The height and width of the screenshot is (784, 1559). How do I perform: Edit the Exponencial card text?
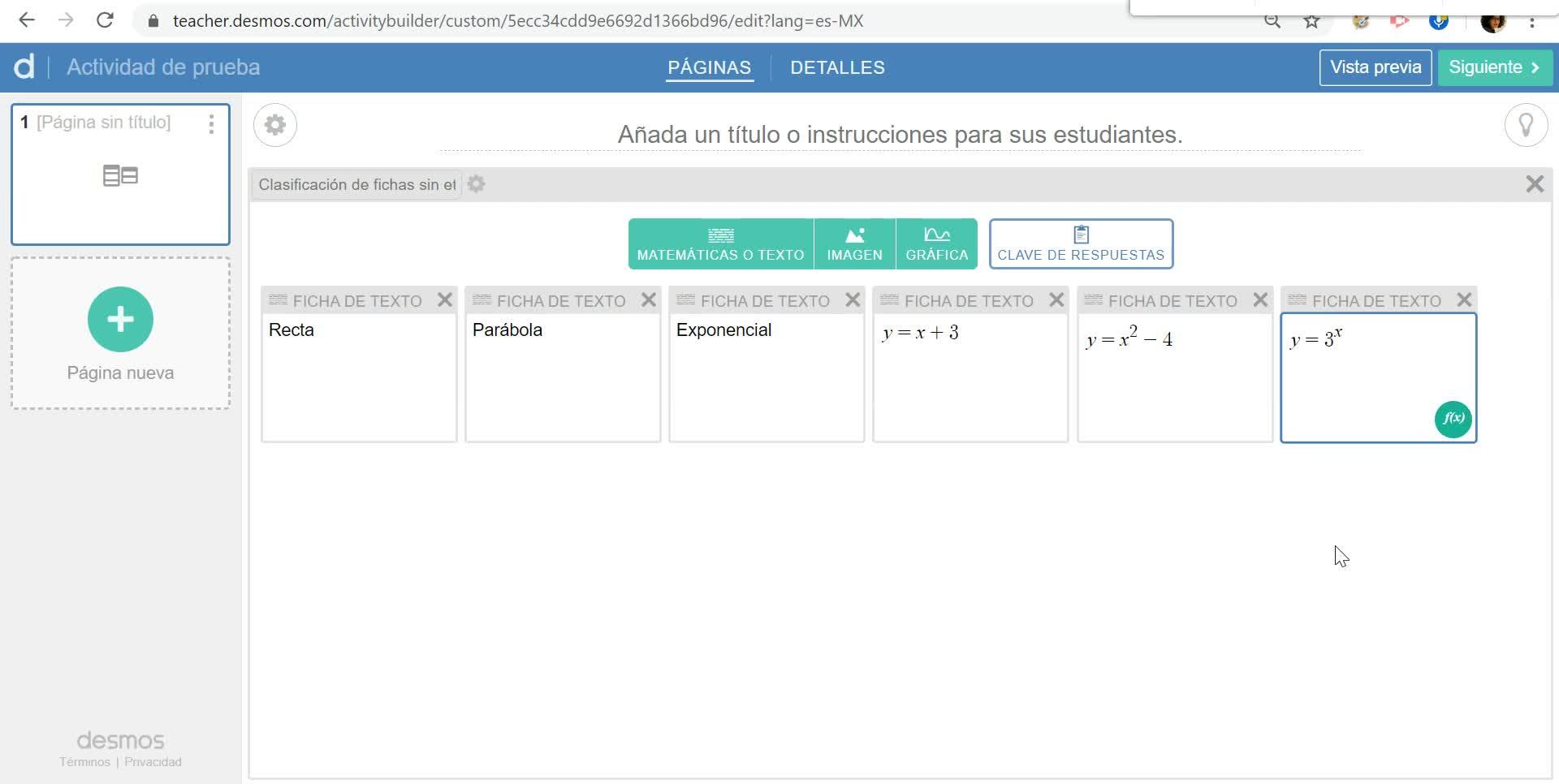(767, 377)
